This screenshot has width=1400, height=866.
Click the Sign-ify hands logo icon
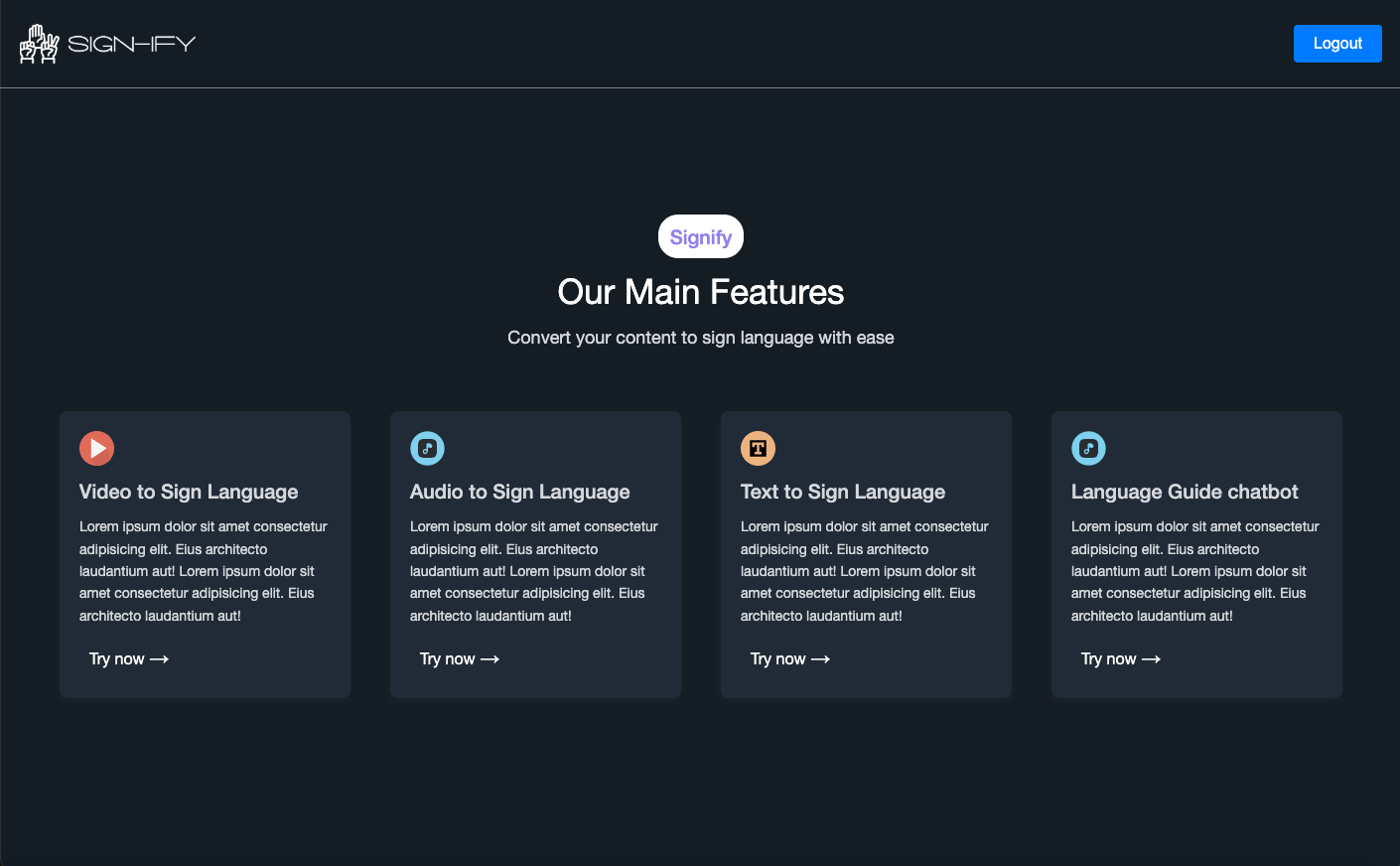coord(39,43)
